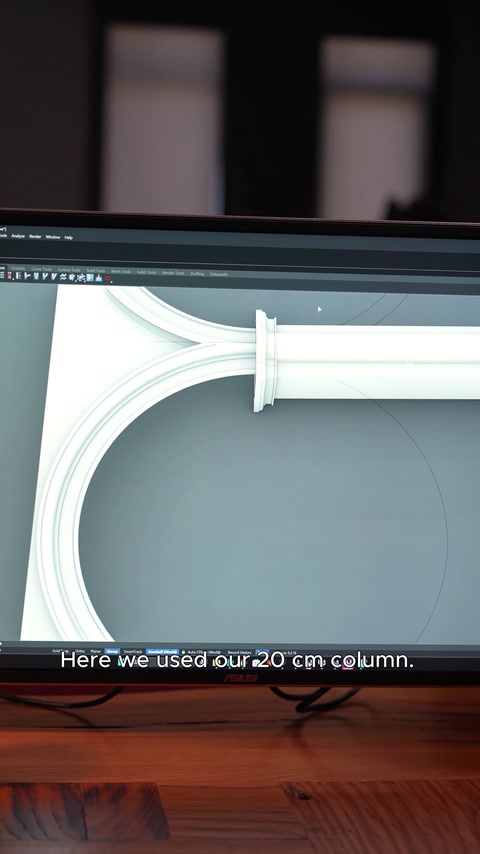Click the red icon ending the toolbar row

tap(107, 278)
